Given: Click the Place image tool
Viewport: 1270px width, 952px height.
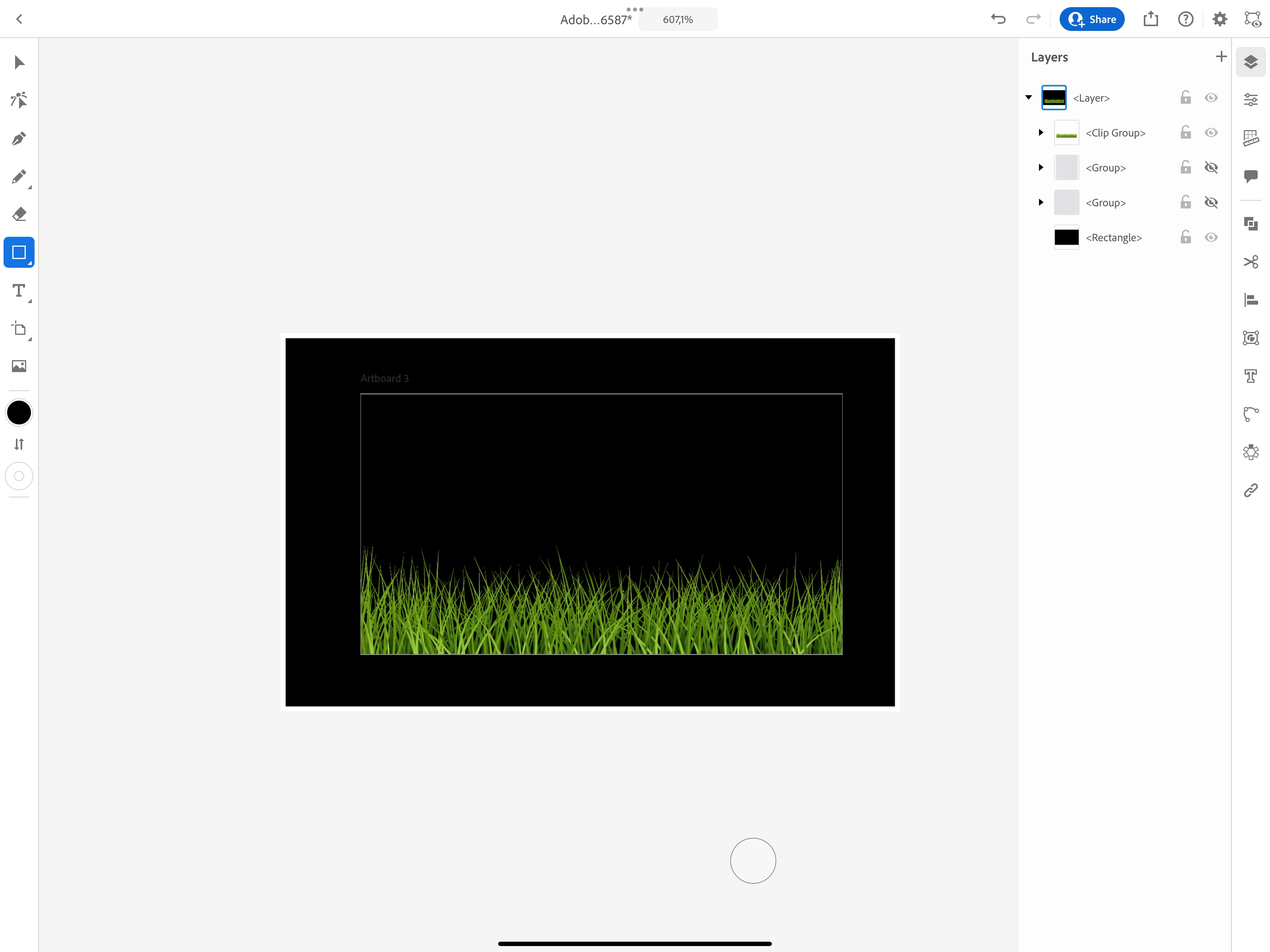Looking at the screenshot, I should [19, 366].
